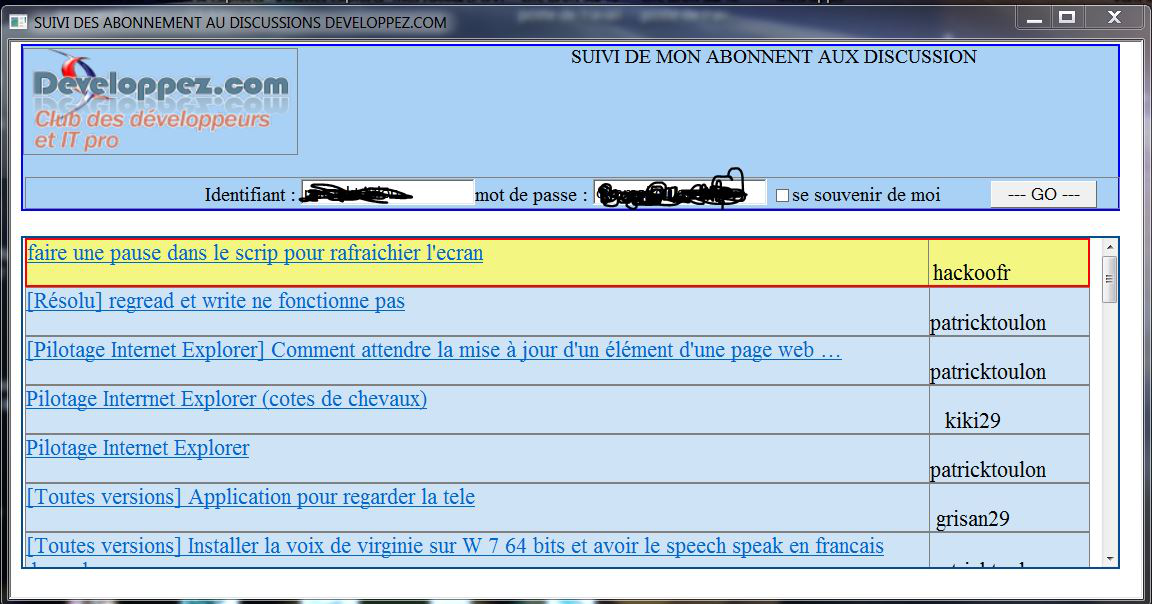Click the Developpez.com logo image
1152x604 pixels.
pos(160,101)
